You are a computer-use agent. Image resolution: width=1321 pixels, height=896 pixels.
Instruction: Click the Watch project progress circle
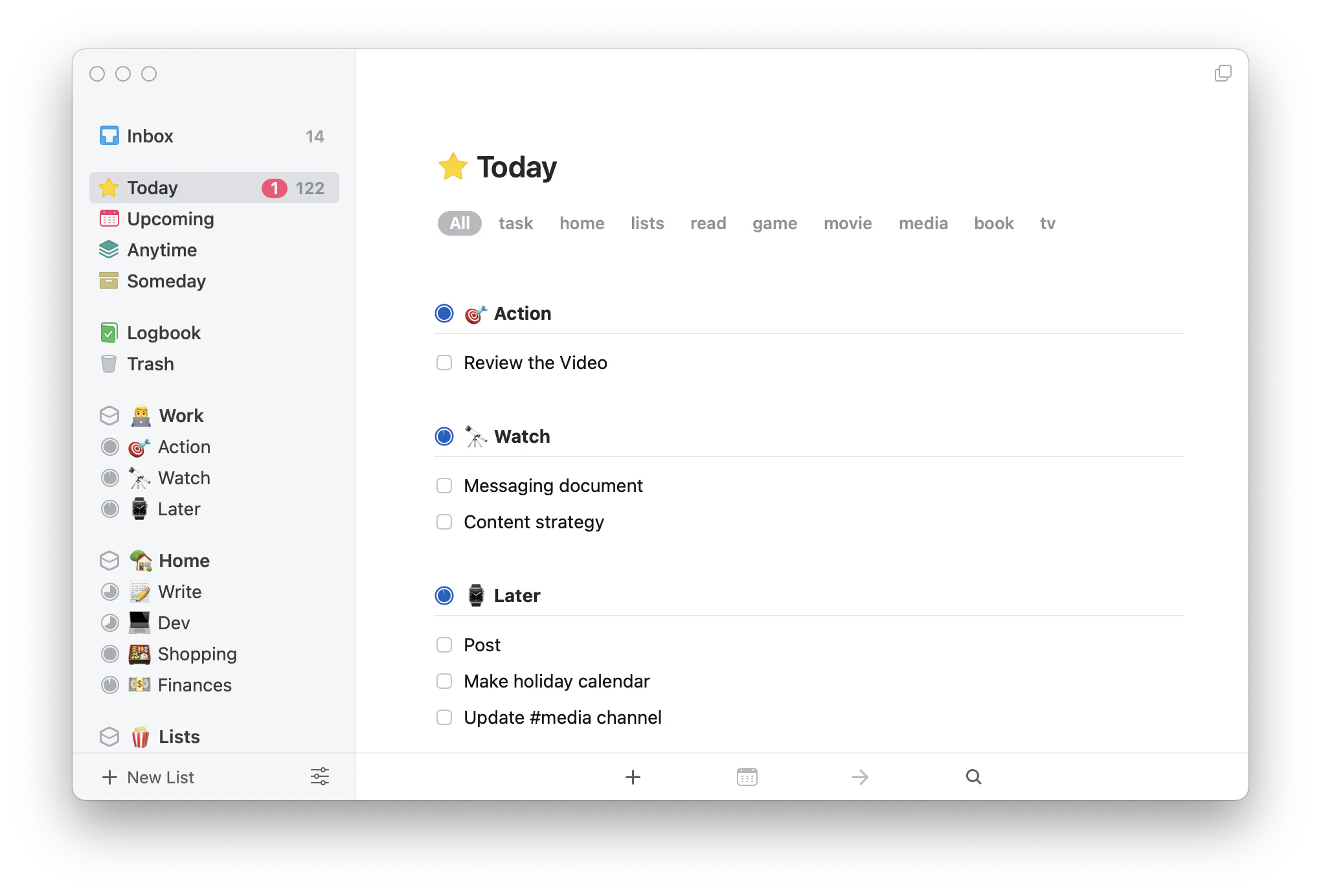[444, 436]
